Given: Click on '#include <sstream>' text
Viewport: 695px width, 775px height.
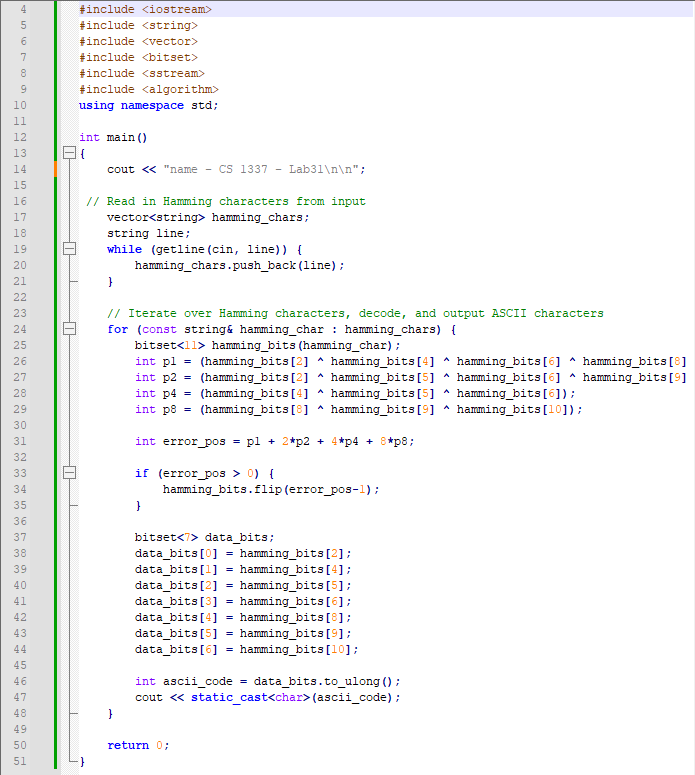Looking at the screenshot, I should click(142, 73).
